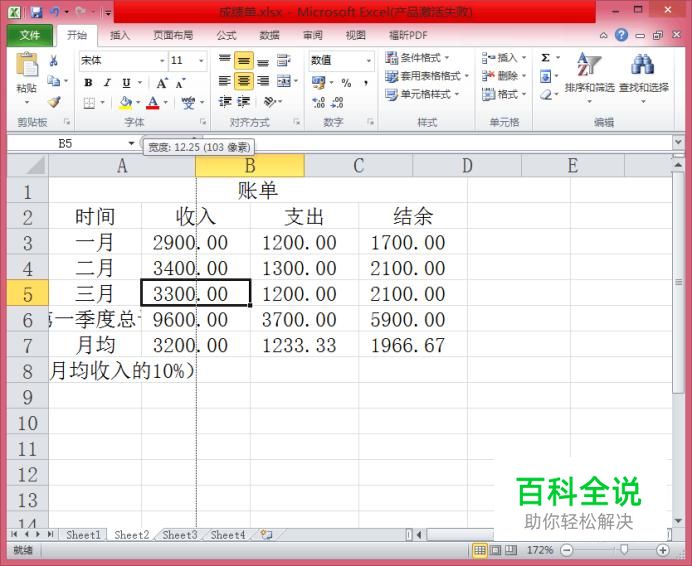This screenshot has width=692, height=566.
Task: Expand Cell Styles (单元格样式)
Action: (422, 94)
